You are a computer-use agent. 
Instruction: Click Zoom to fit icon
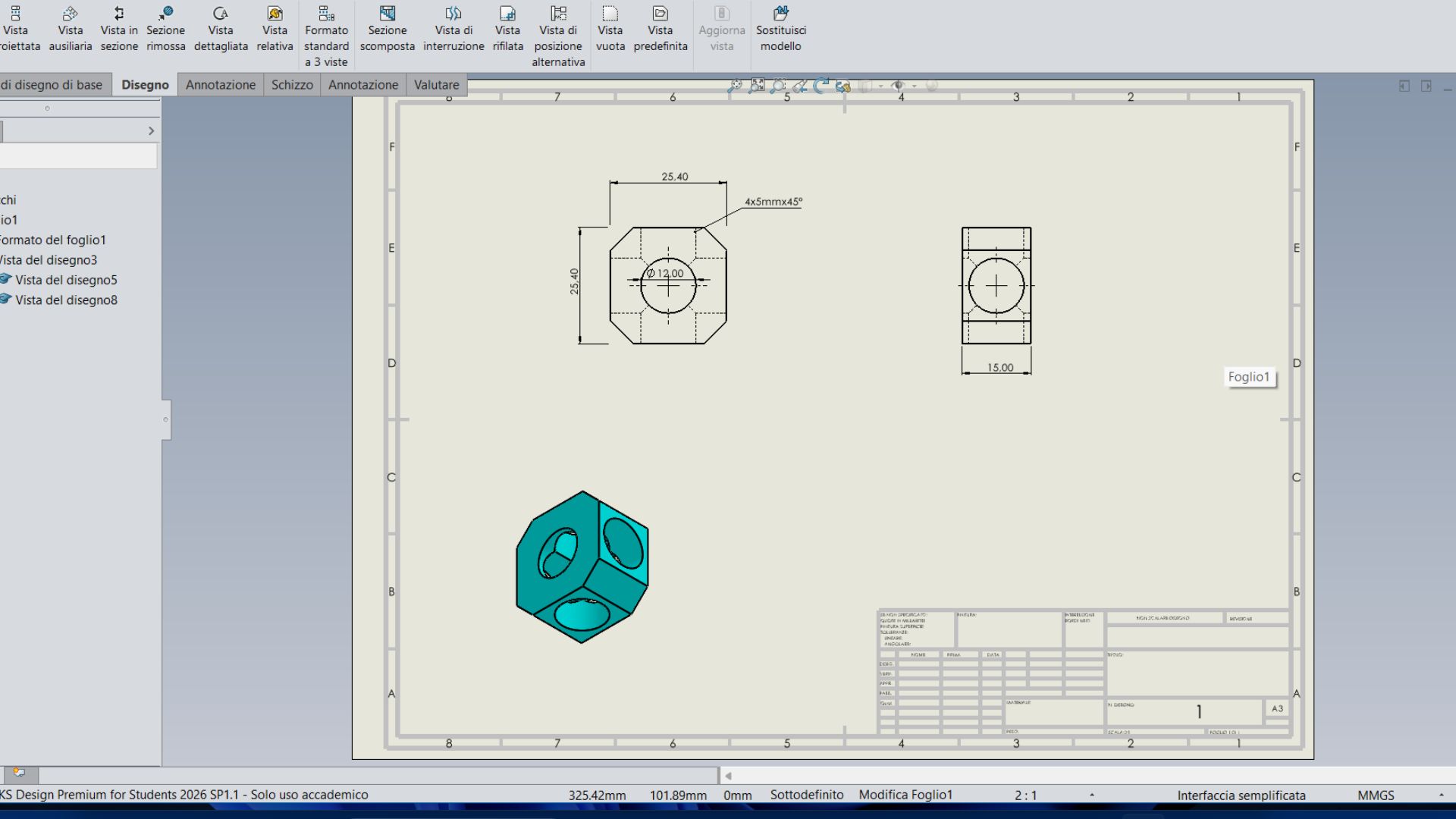point(756,86)
